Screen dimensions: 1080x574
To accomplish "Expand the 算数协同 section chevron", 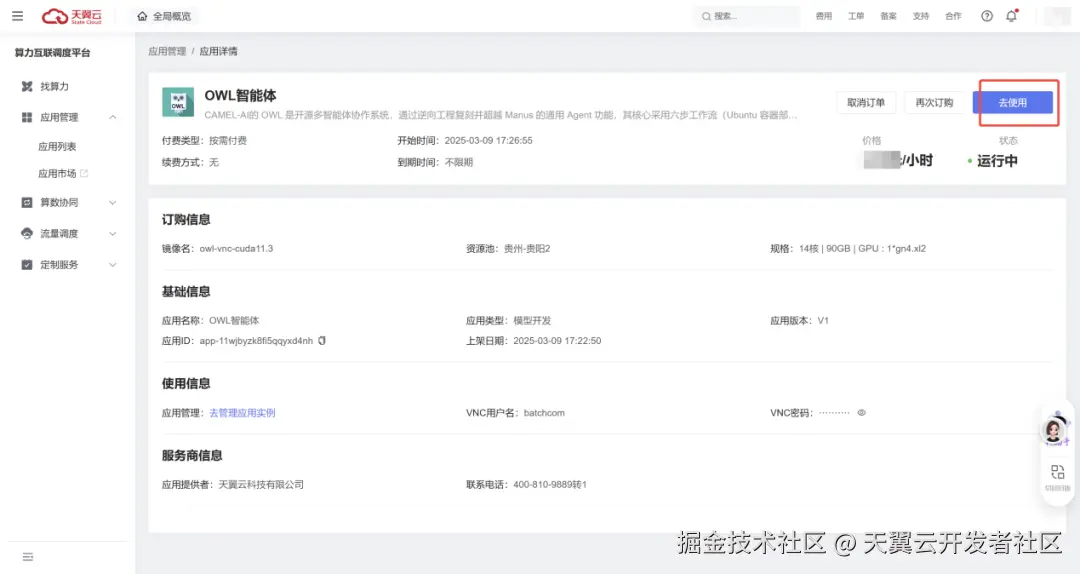I will pos(112,203).
